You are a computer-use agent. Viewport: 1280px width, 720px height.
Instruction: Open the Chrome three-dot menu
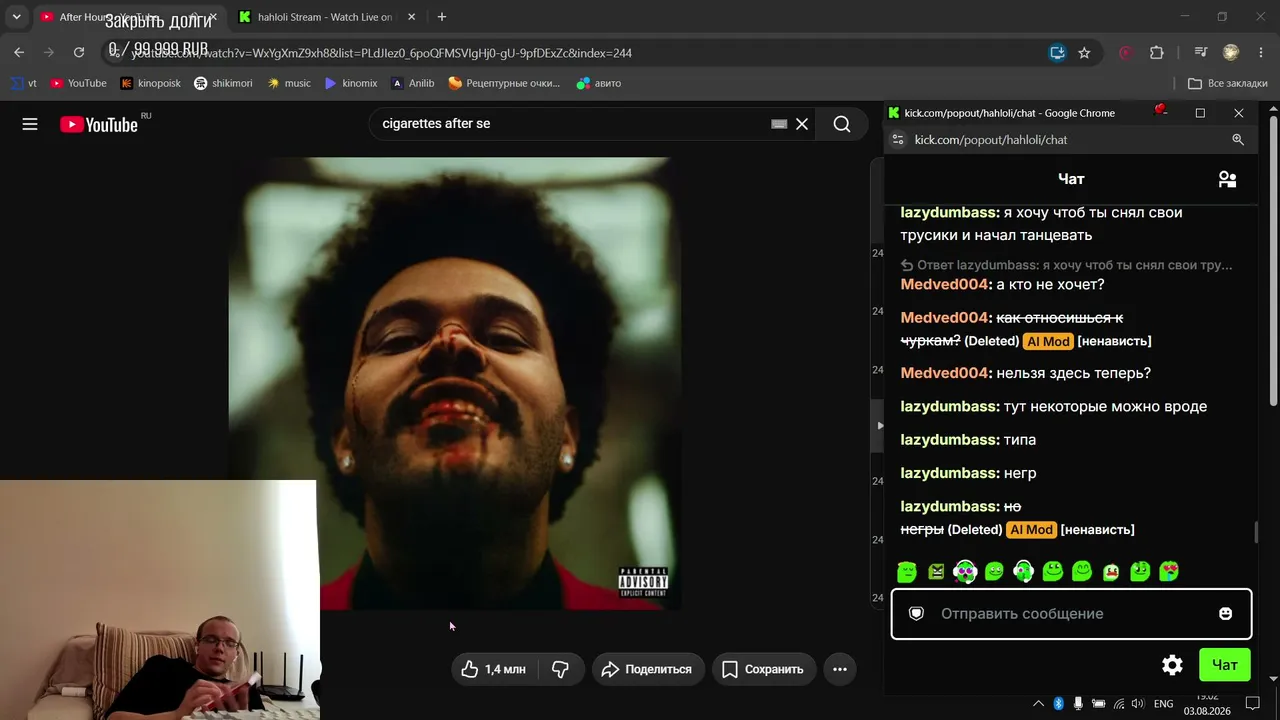coord(1261,53)
